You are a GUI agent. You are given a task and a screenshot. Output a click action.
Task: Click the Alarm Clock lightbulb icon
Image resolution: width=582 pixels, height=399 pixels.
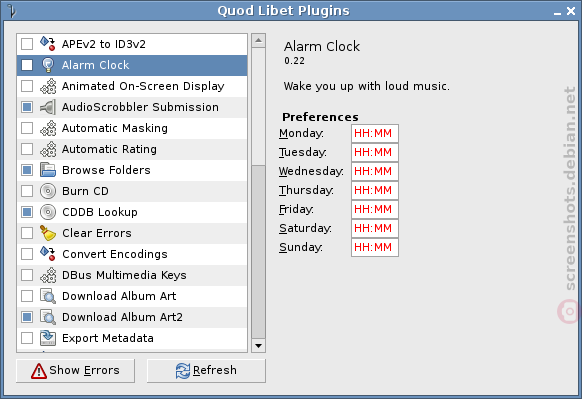point(48,65)
